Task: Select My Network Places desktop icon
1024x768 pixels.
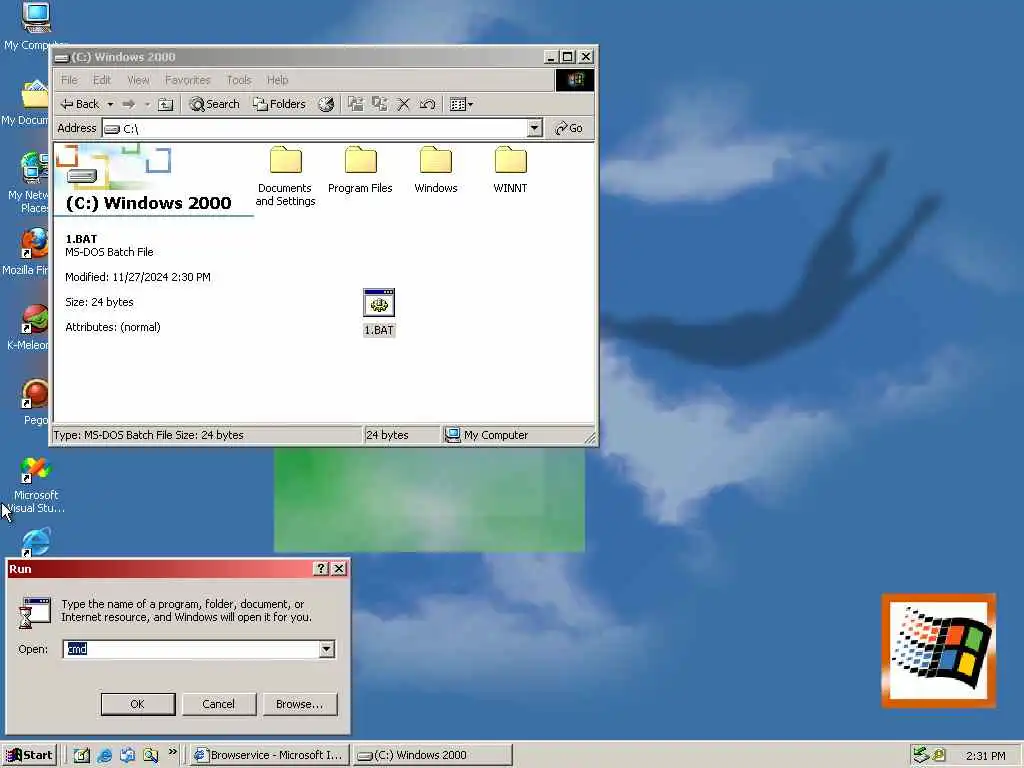Action: 29,182
